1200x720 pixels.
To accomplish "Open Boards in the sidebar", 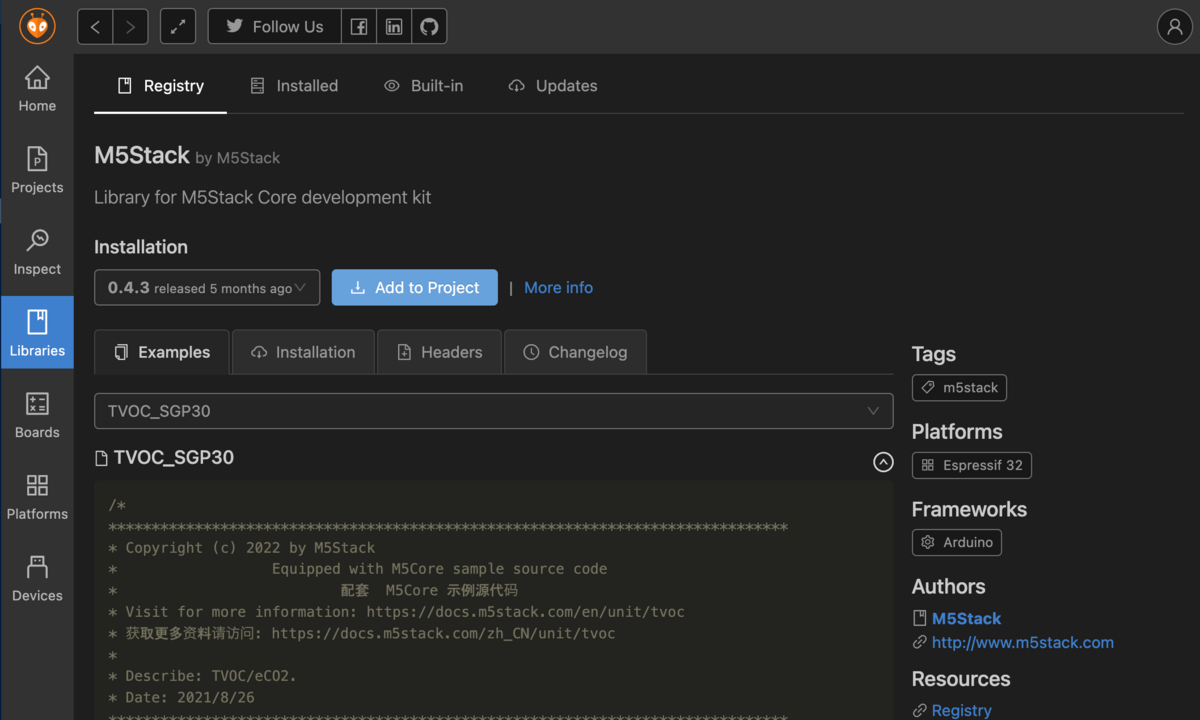I will point(37,415).
